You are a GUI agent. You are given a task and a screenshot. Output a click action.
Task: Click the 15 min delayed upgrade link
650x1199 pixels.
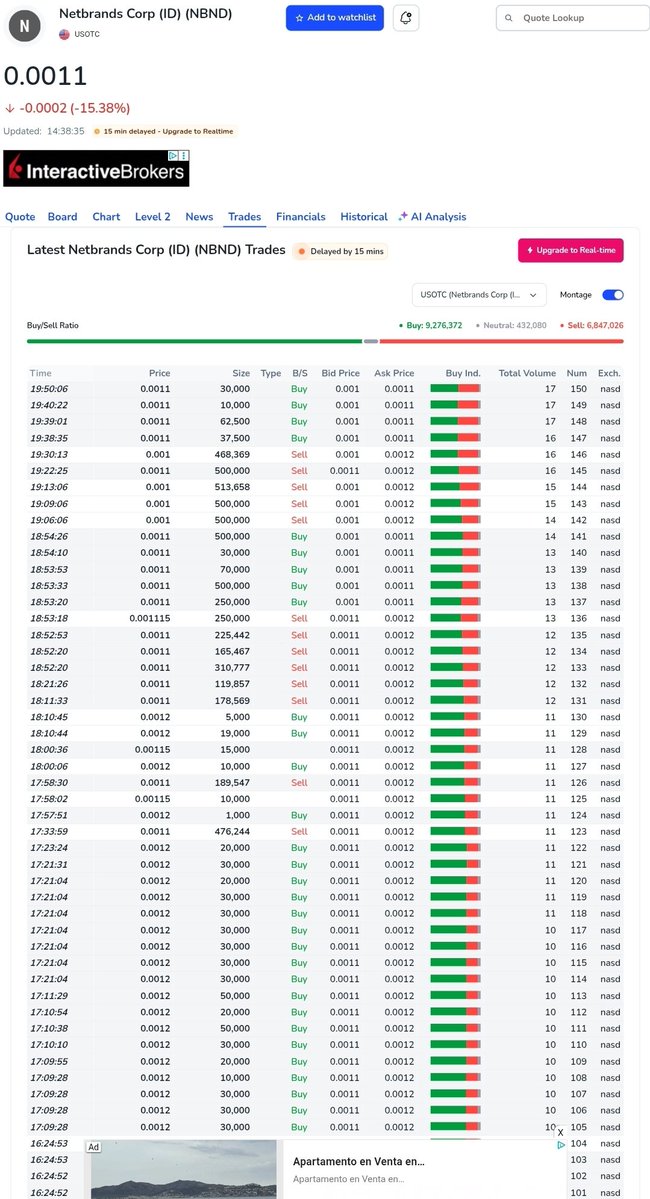point(164,132)
